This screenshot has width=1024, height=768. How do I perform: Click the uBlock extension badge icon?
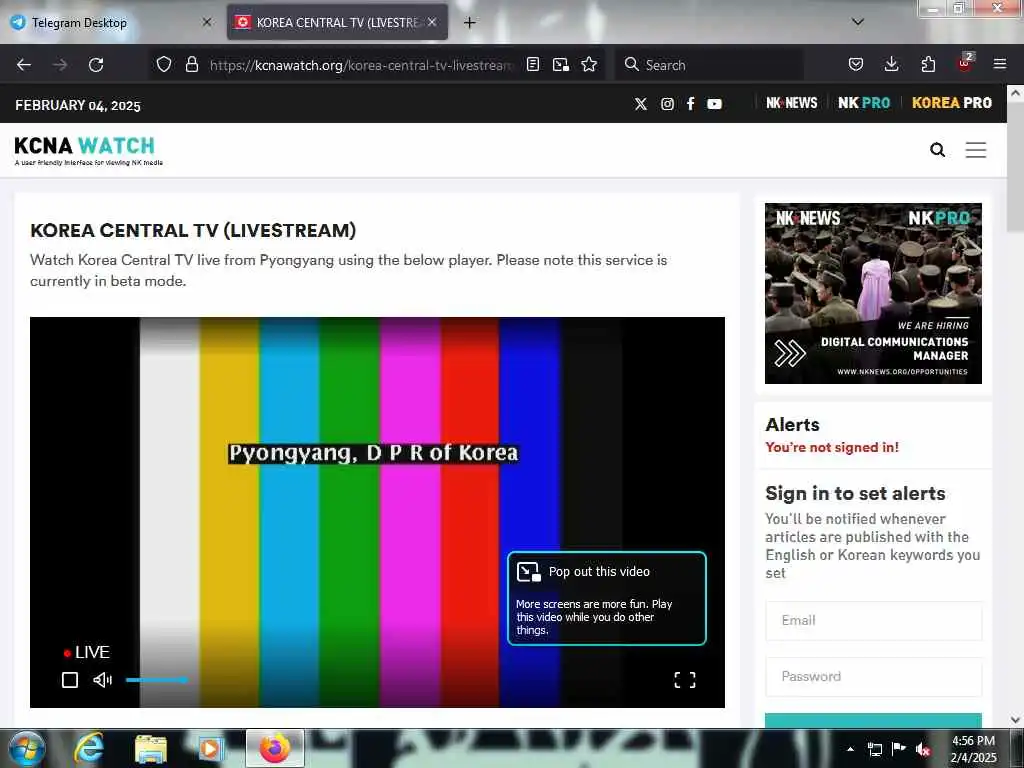[x=965, y=63]
